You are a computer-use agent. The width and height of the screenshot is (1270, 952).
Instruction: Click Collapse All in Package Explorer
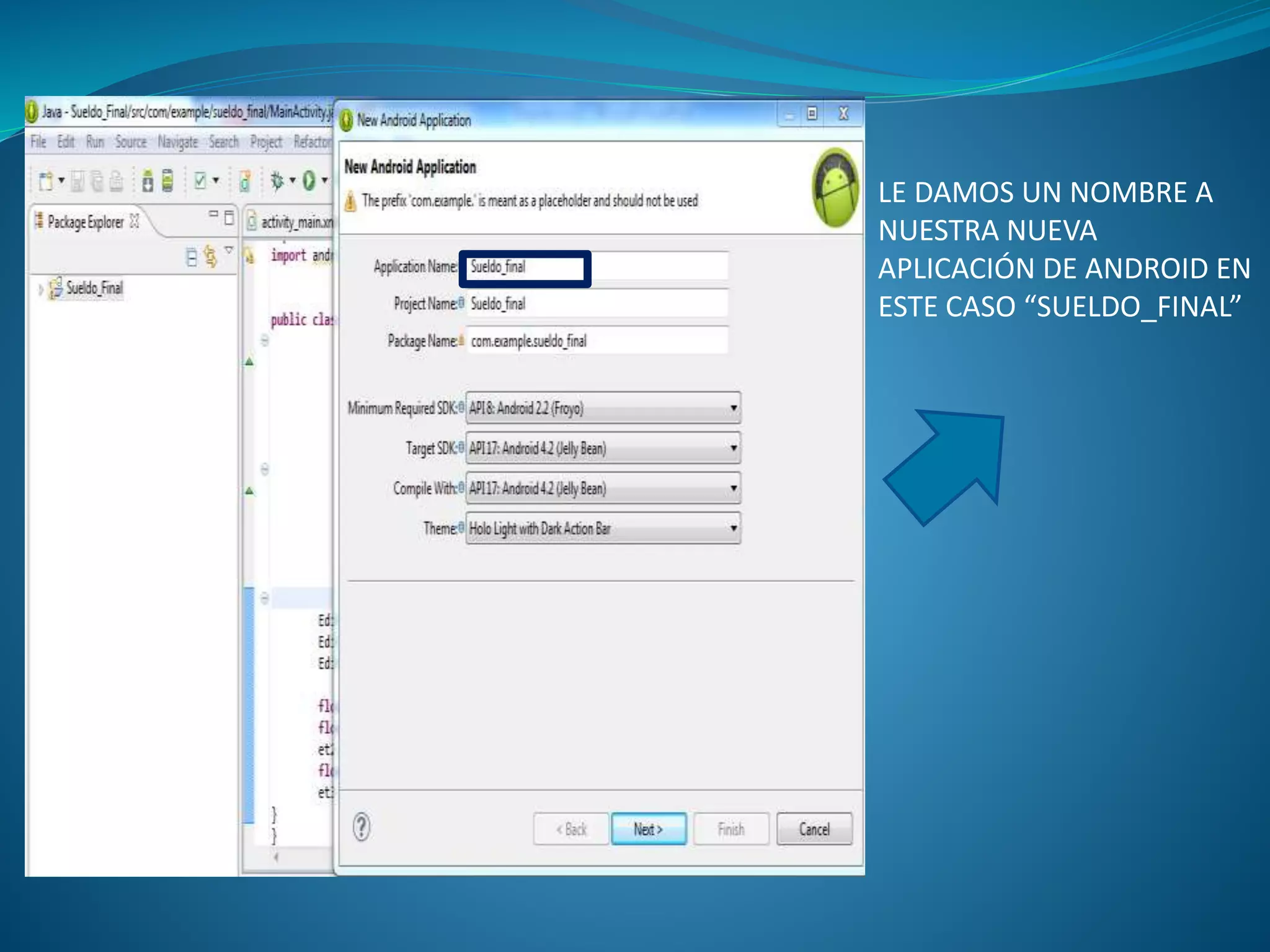[192, 256]
